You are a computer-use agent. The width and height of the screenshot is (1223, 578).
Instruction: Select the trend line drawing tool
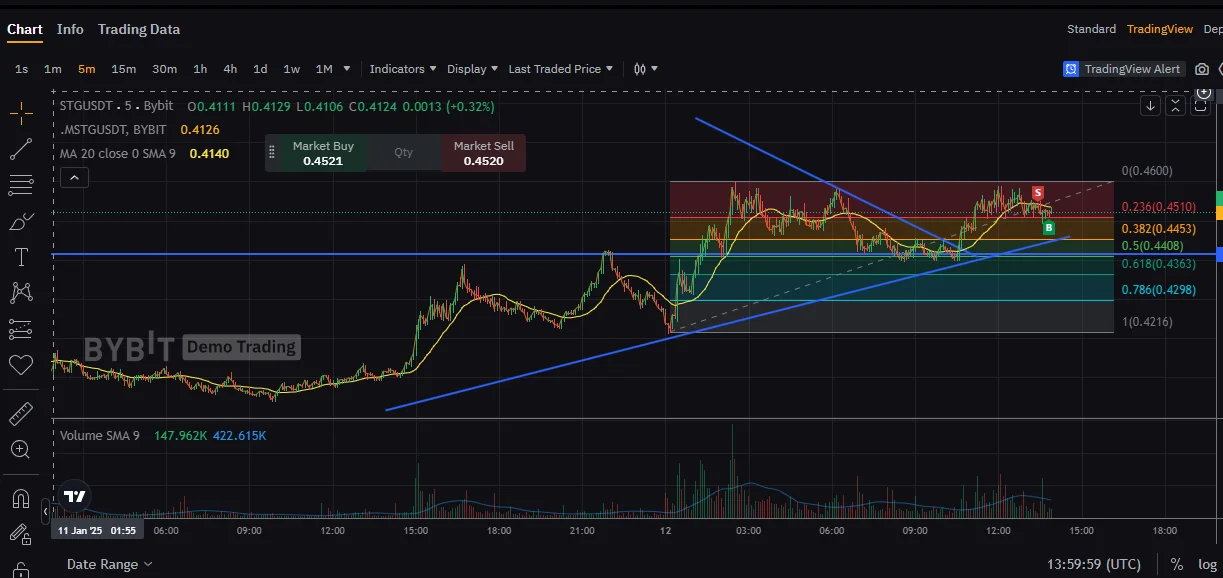tap(21, 149)
